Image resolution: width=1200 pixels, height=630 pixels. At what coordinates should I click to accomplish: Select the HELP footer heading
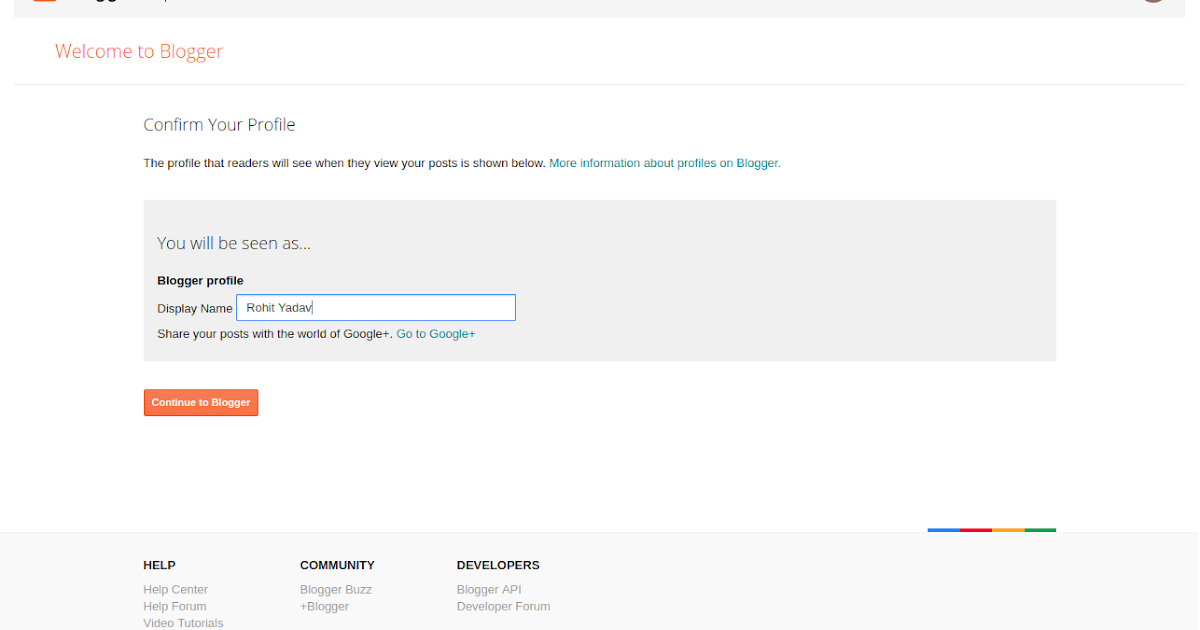pos(160,565)
